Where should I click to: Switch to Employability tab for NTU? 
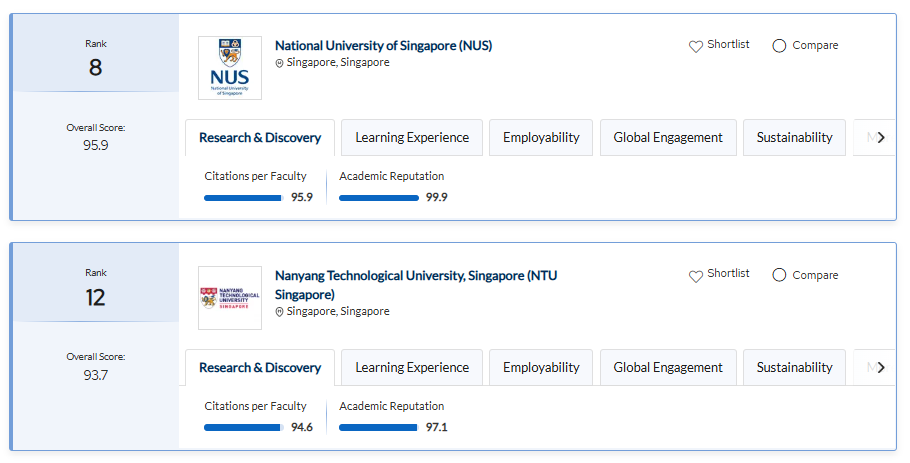(x=541, y=367)
